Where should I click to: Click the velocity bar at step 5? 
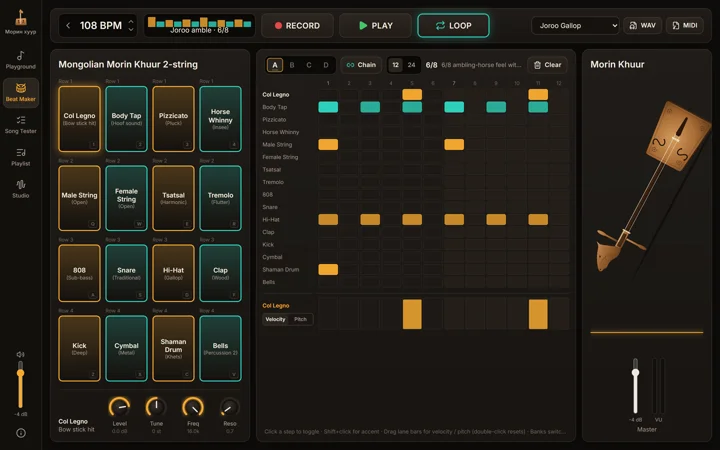pyautogui.click(x=412, y=314)
